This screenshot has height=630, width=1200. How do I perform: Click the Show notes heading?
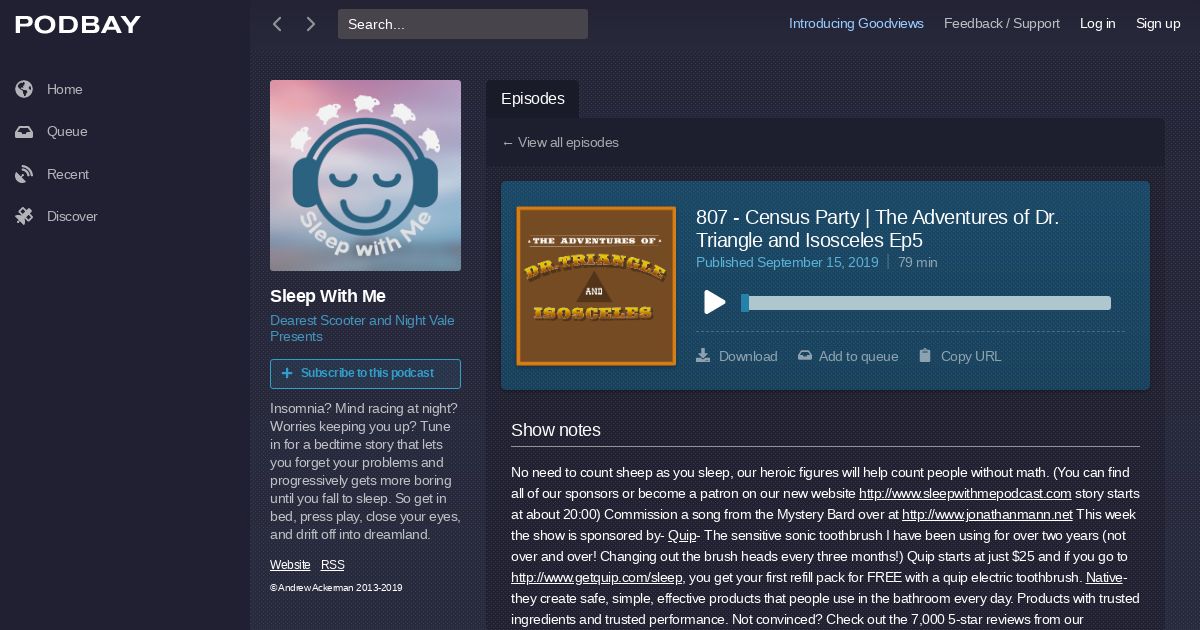pyautogui.click(x=556, y=430)
